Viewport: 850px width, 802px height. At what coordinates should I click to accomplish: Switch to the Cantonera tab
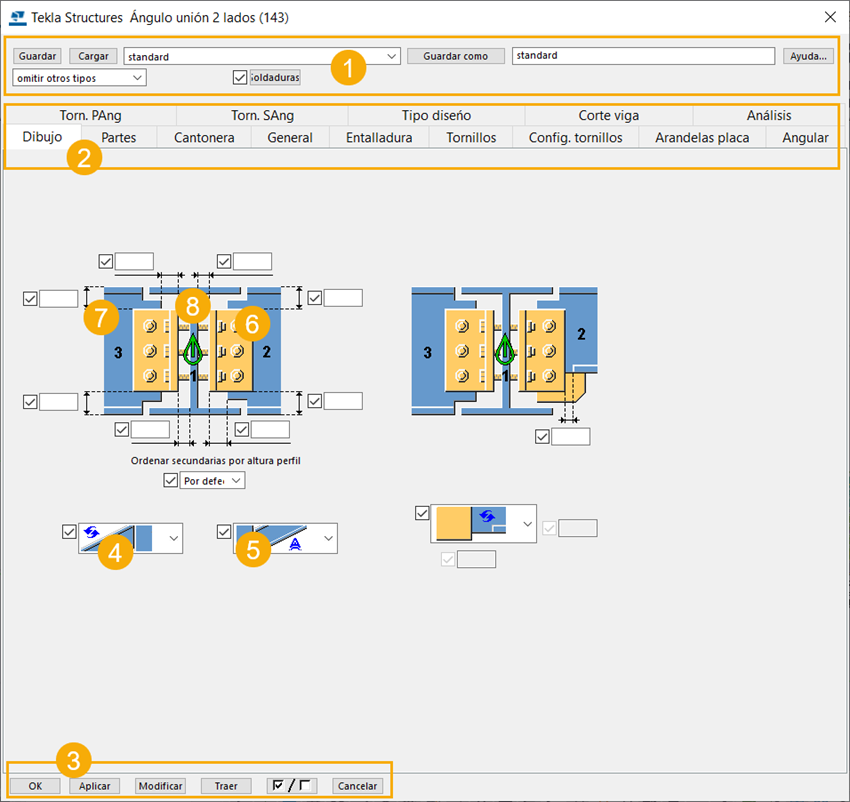(x=204, y=137)
